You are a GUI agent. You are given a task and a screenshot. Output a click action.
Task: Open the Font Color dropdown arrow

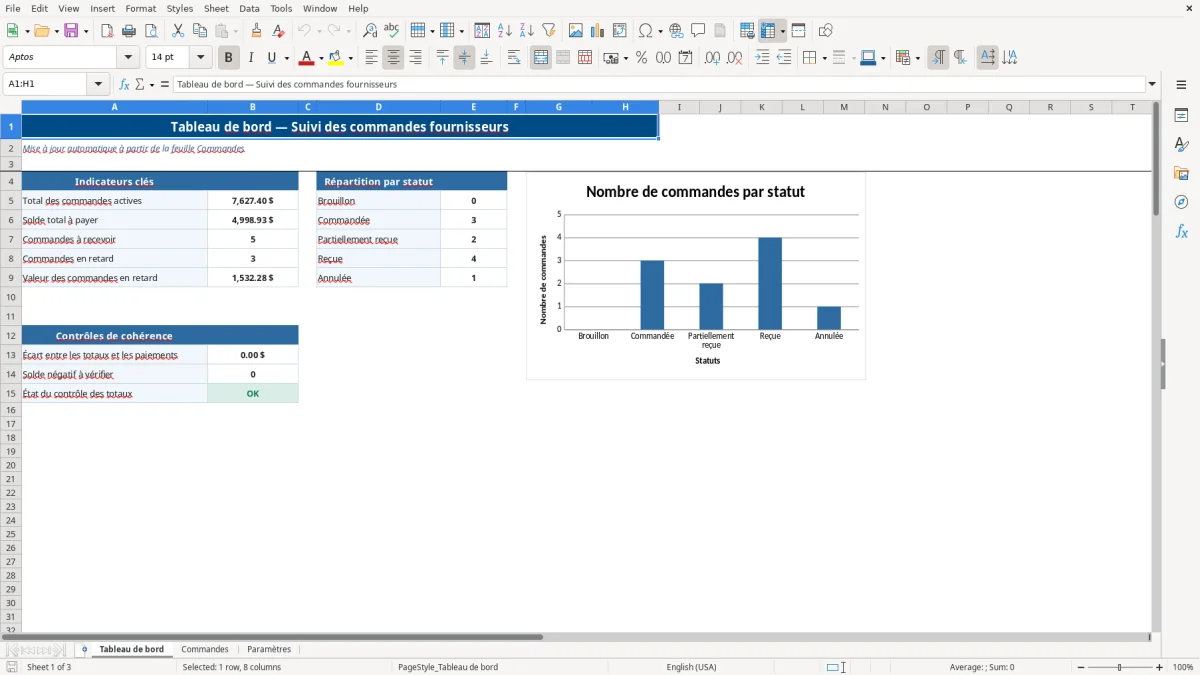point(320,58)
